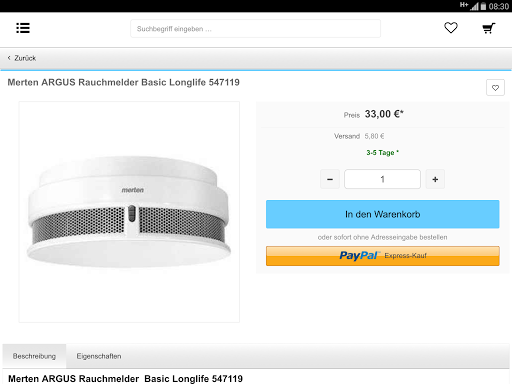This screenshot has height=384, width=512.
Task: Focus the quantity input field
Action: click(x=382, y=179)
